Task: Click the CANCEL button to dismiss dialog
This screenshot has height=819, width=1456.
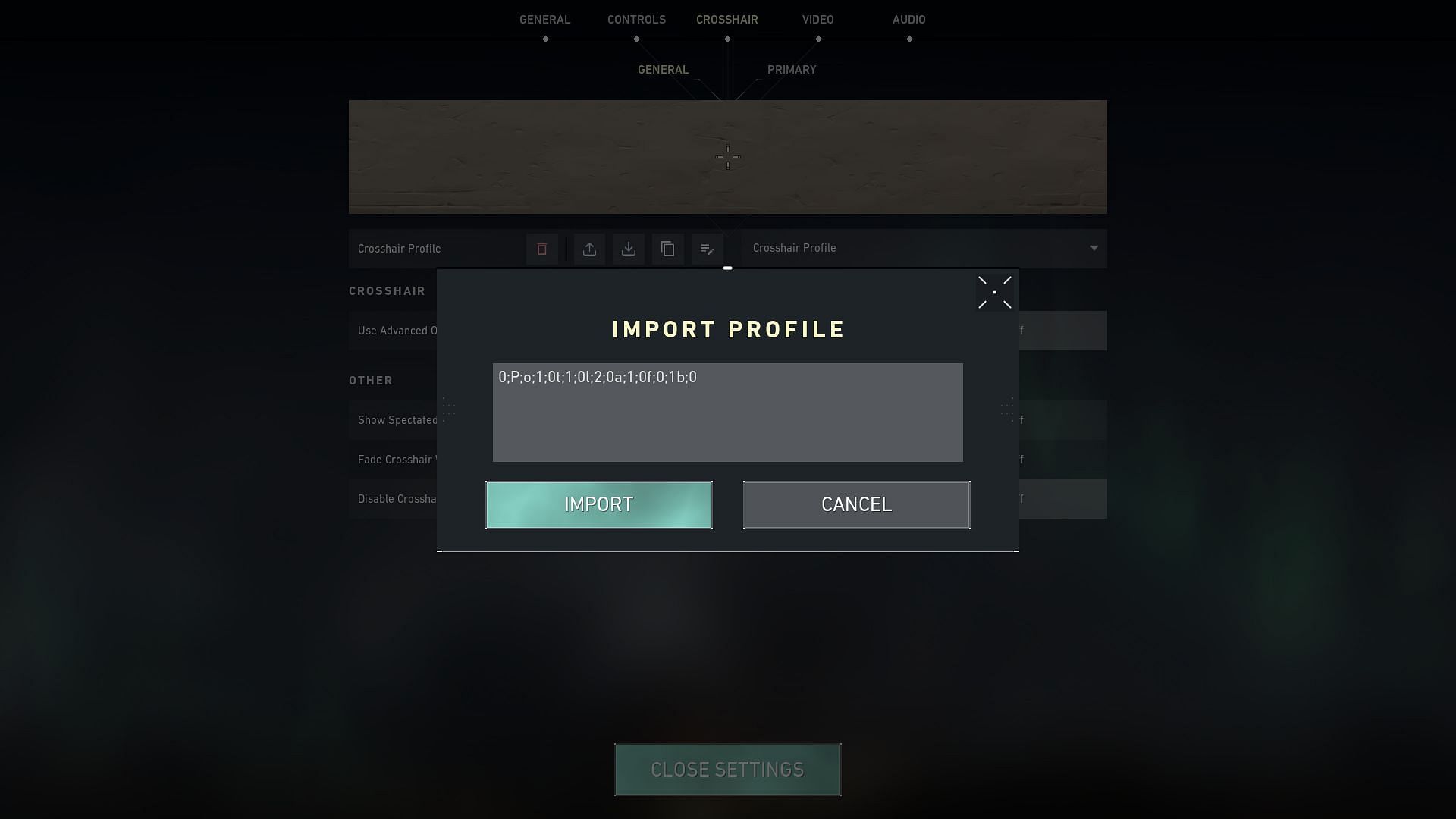Action: 856,504
